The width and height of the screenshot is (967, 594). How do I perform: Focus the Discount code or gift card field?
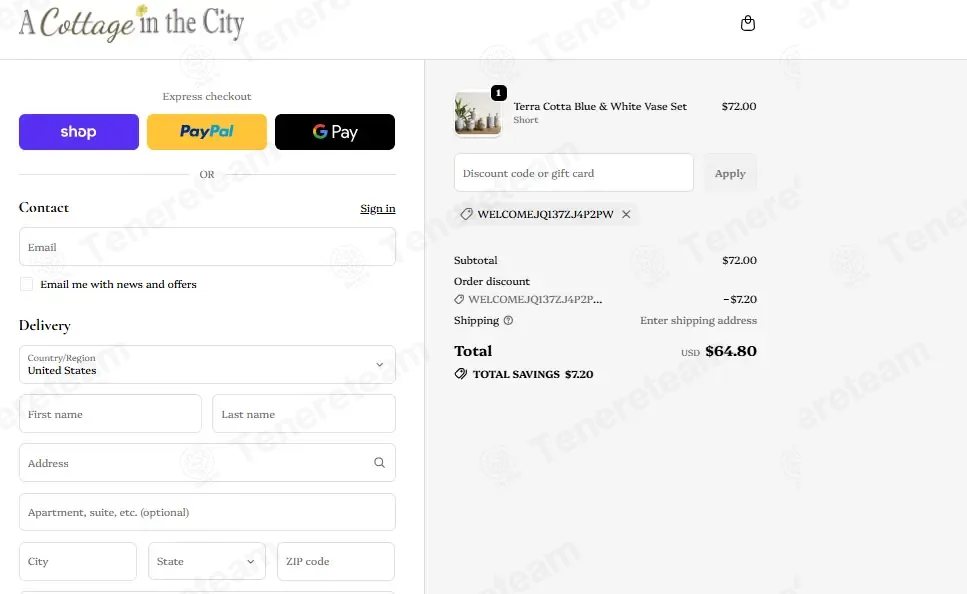point(574,173)
